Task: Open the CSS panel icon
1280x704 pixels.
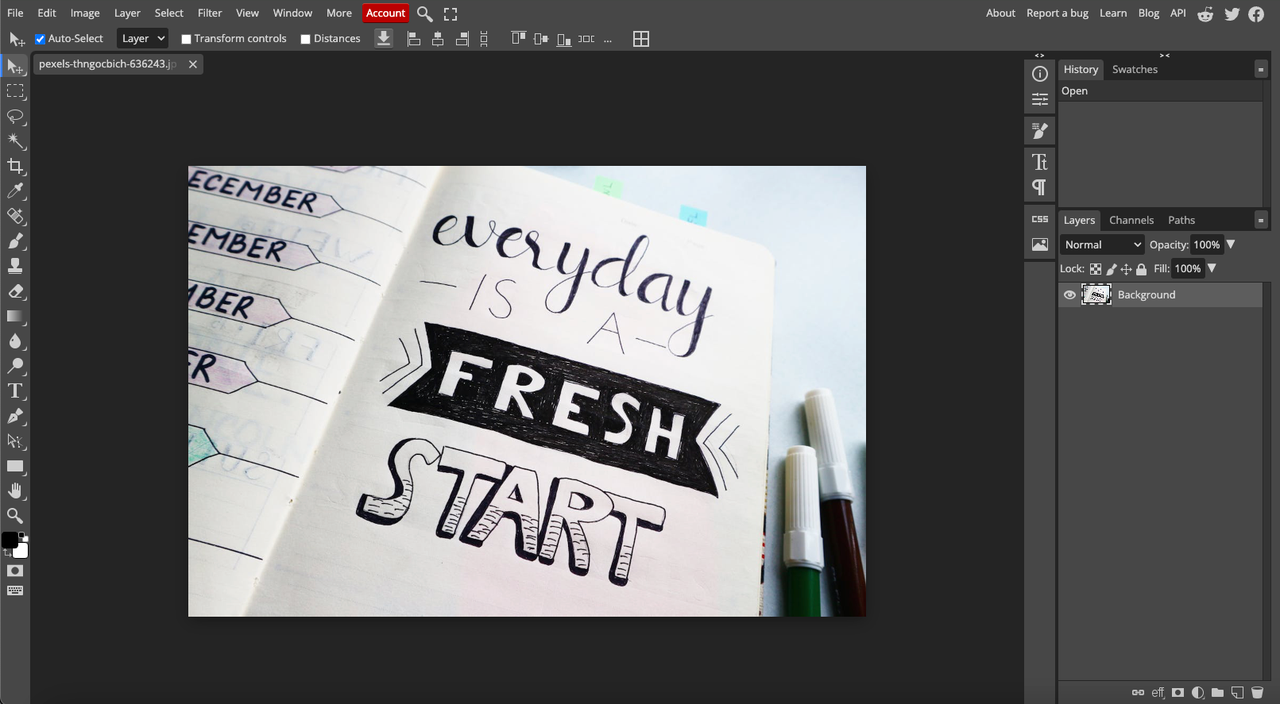Action: 1040,219
